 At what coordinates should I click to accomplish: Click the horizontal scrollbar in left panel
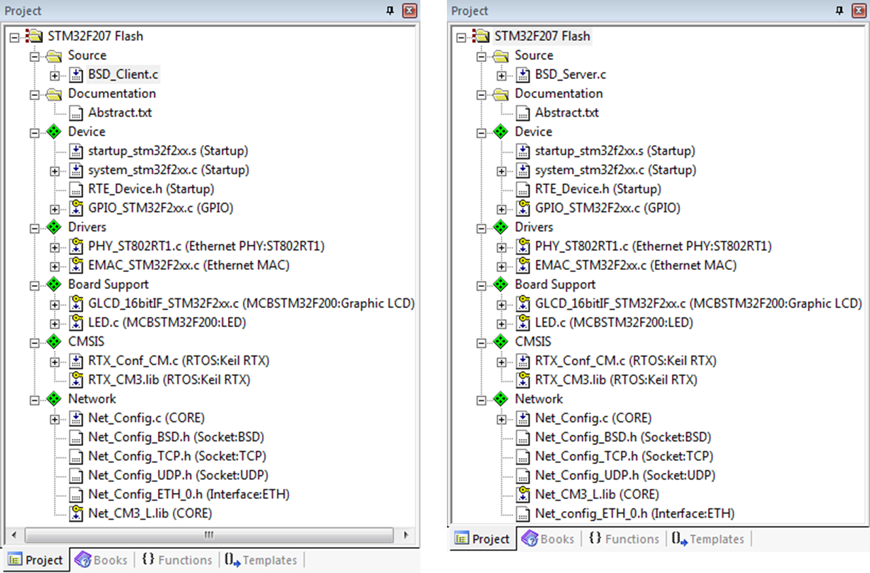[x=200, y=535]
